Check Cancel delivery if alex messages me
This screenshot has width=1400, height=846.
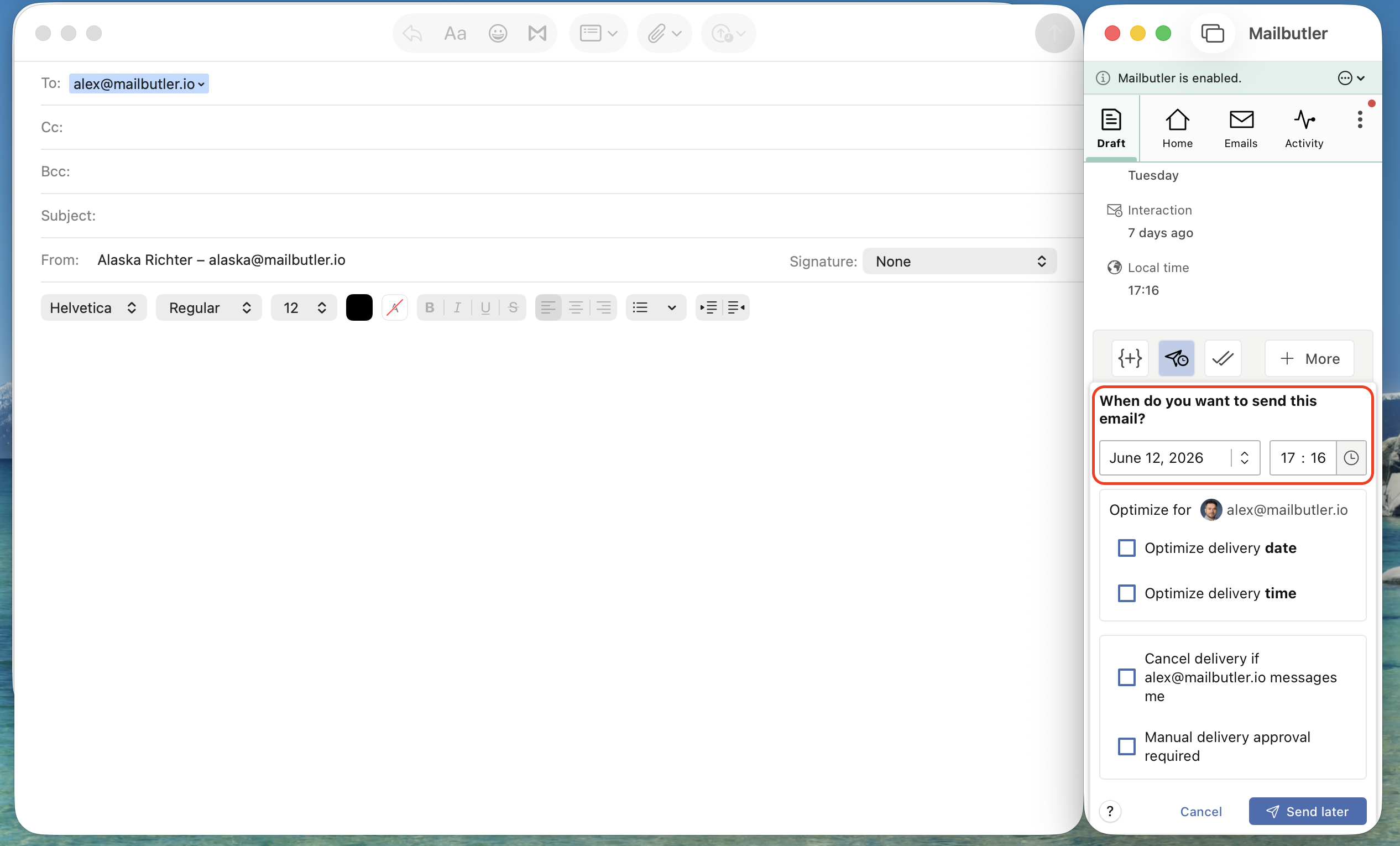1126,677
